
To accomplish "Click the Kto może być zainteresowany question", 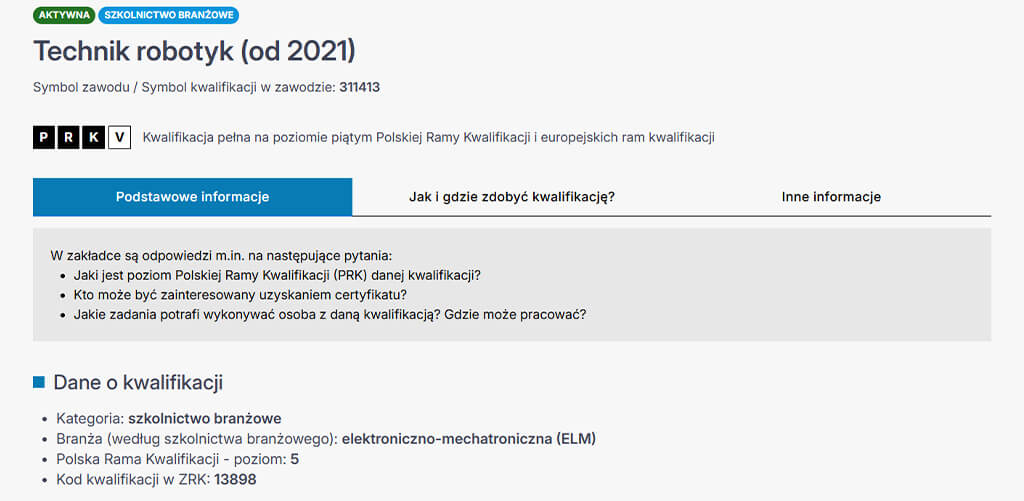I will 240,295.
